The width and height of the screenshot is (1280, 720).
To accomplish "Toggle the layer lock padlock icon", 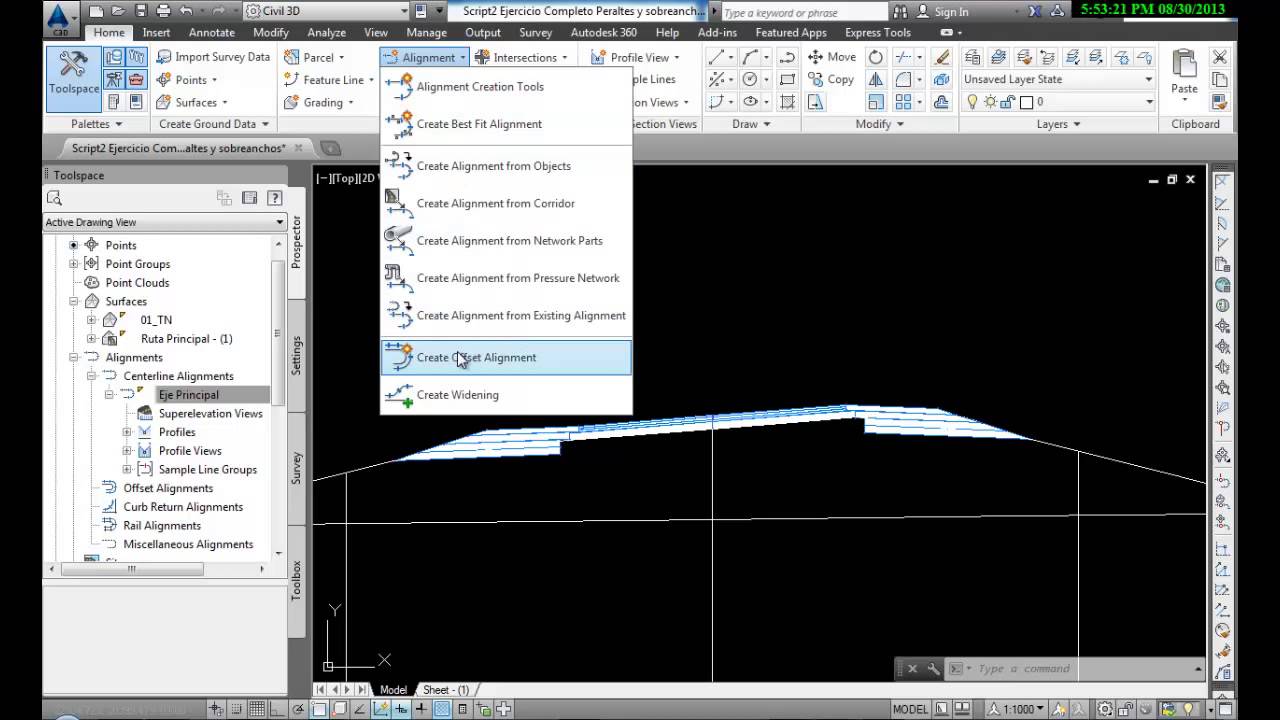I will pos(1008,102).
